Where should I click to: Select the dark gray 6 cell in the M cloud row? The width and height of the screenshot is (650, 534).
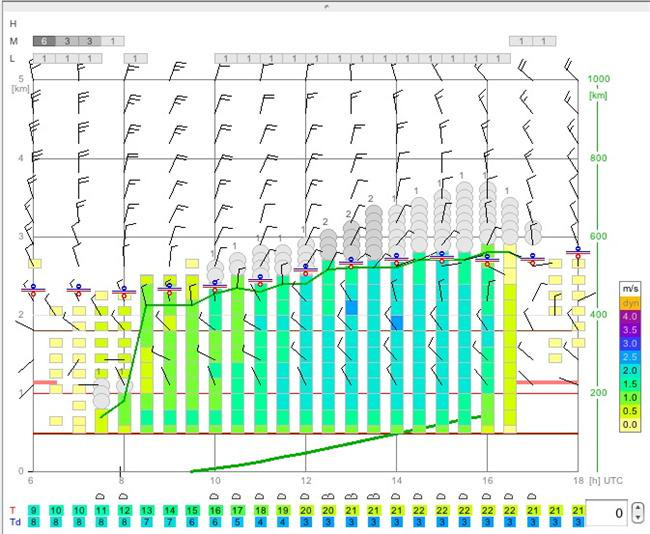point(44,41)
